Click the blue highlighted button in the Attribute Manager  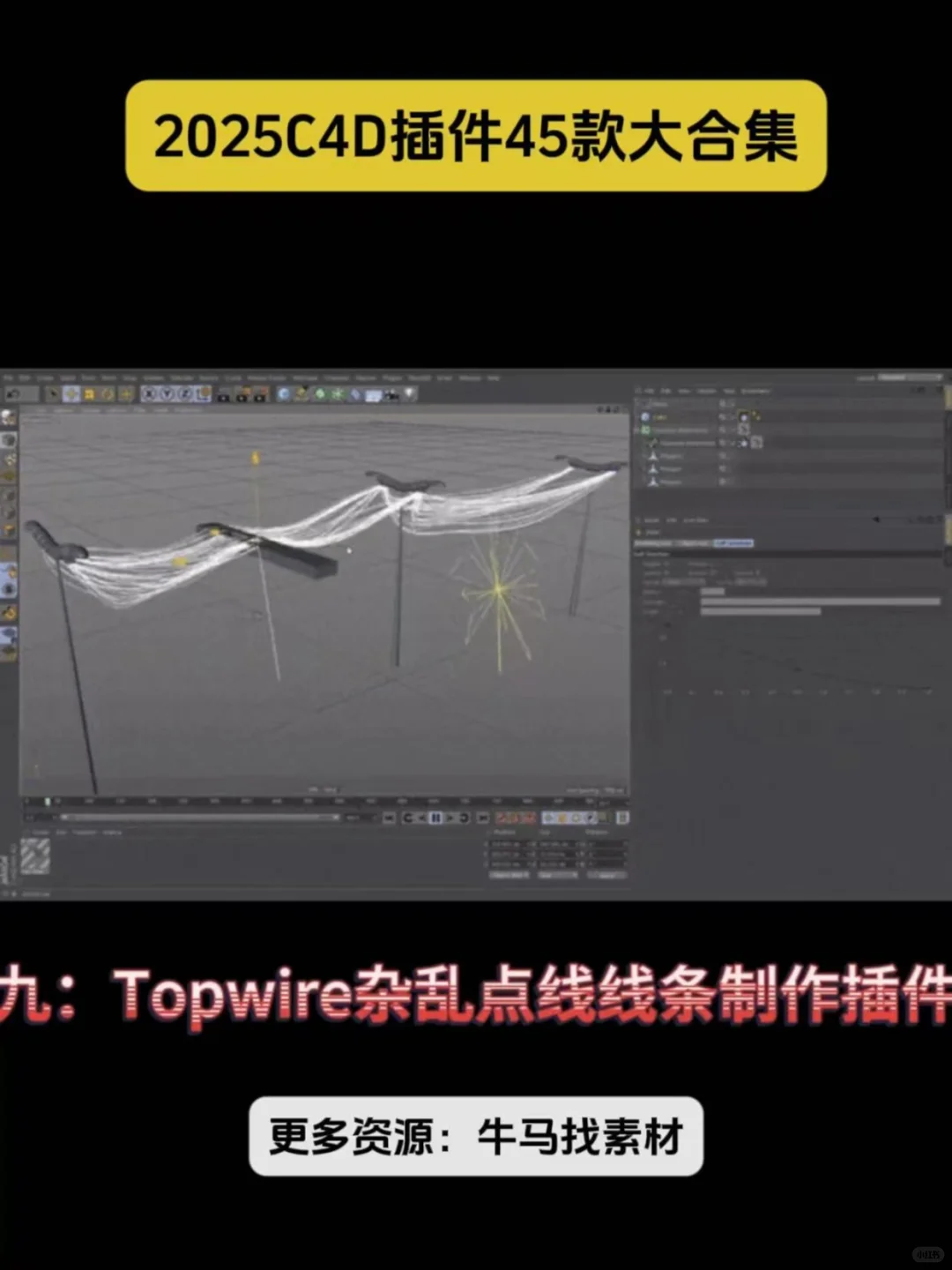[x=733, y=542]
